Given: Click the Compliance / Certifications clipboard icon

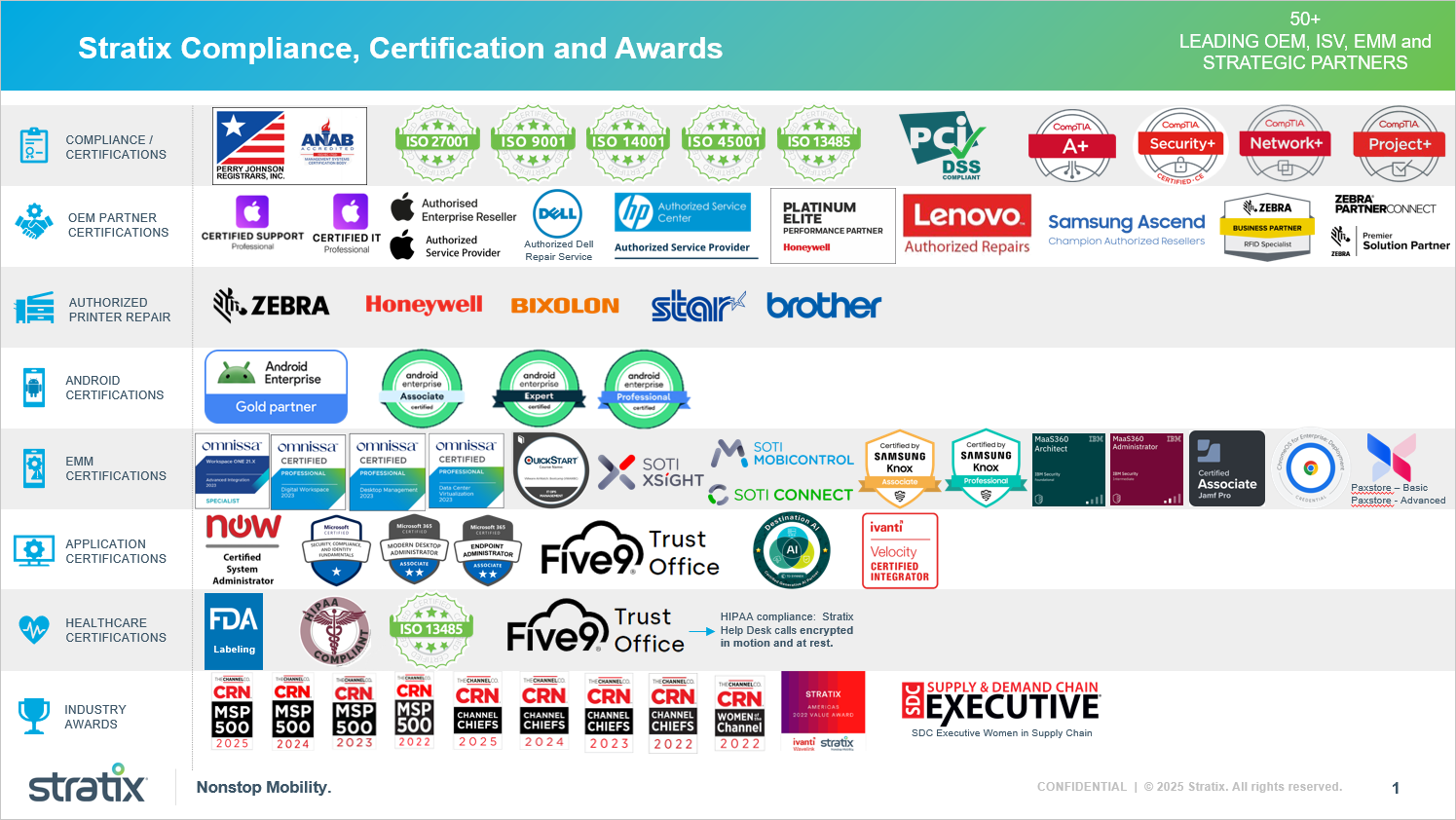Looking at the screenshot, I should coord(34,145).
